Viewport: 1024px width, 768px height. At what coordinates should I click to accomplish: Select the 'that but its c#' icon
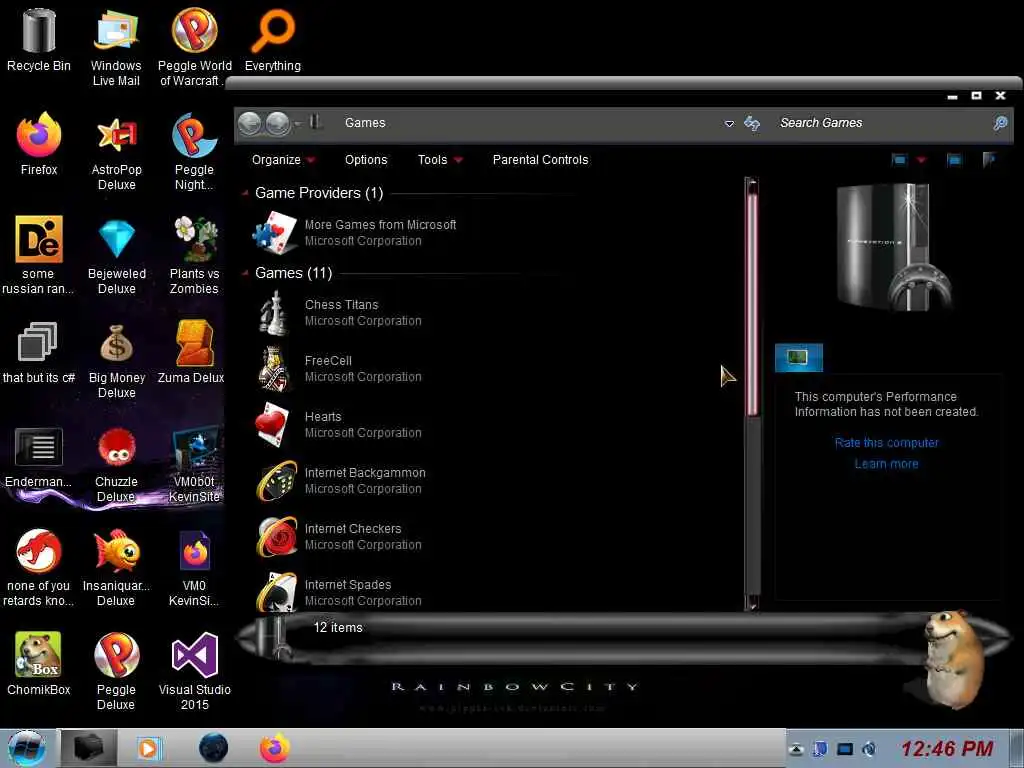[37, 342]
